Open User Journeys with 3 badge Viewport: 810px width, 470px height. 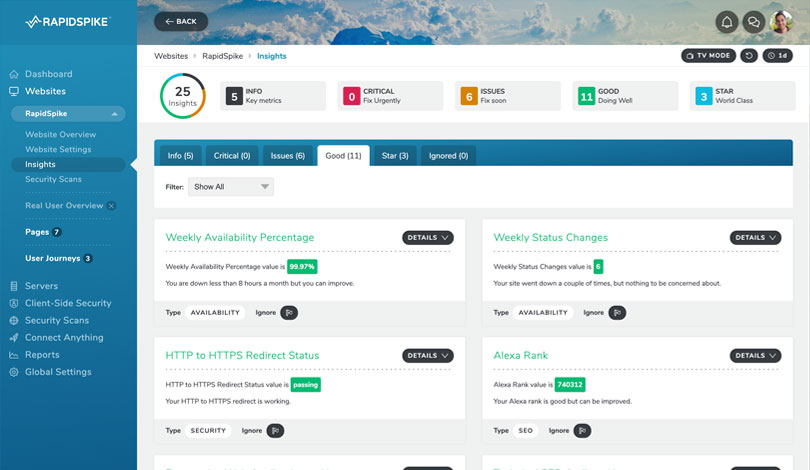coord(58,258)
